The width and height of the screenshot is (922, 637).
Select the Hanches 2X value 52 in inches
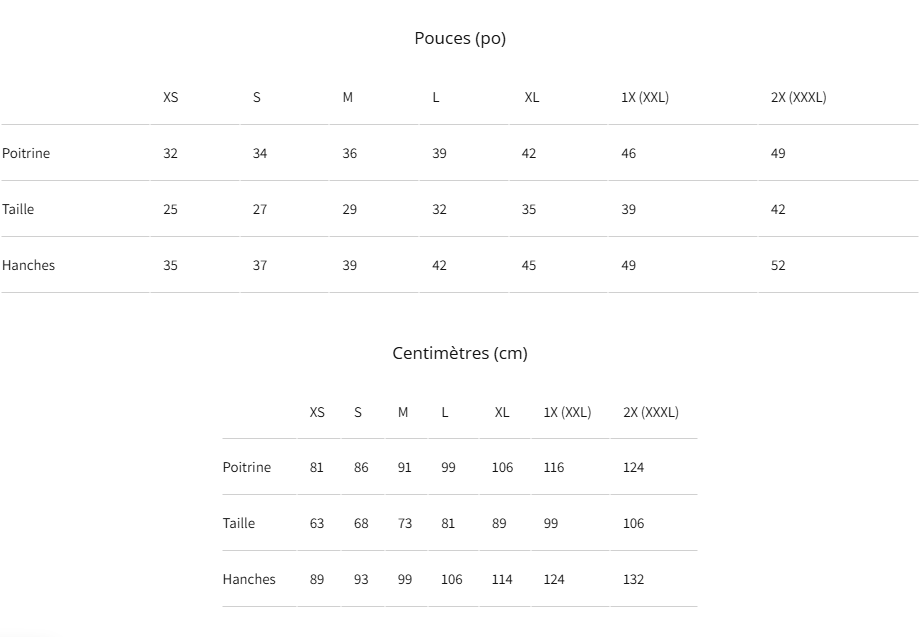pyautogui.click(x=778, y=266)
